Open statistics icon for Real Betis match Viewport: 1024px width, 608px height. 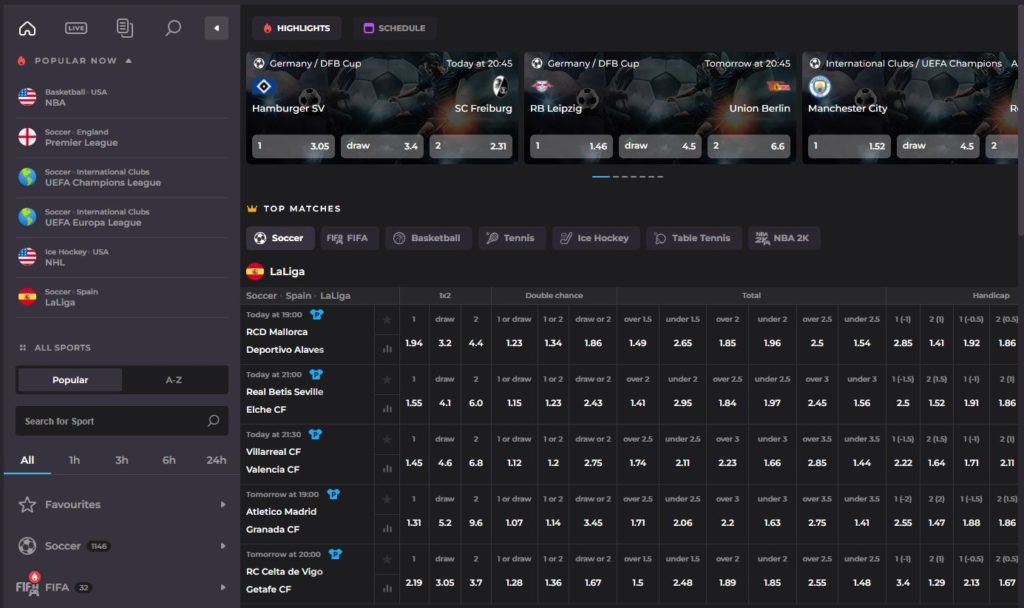(387, 409)
